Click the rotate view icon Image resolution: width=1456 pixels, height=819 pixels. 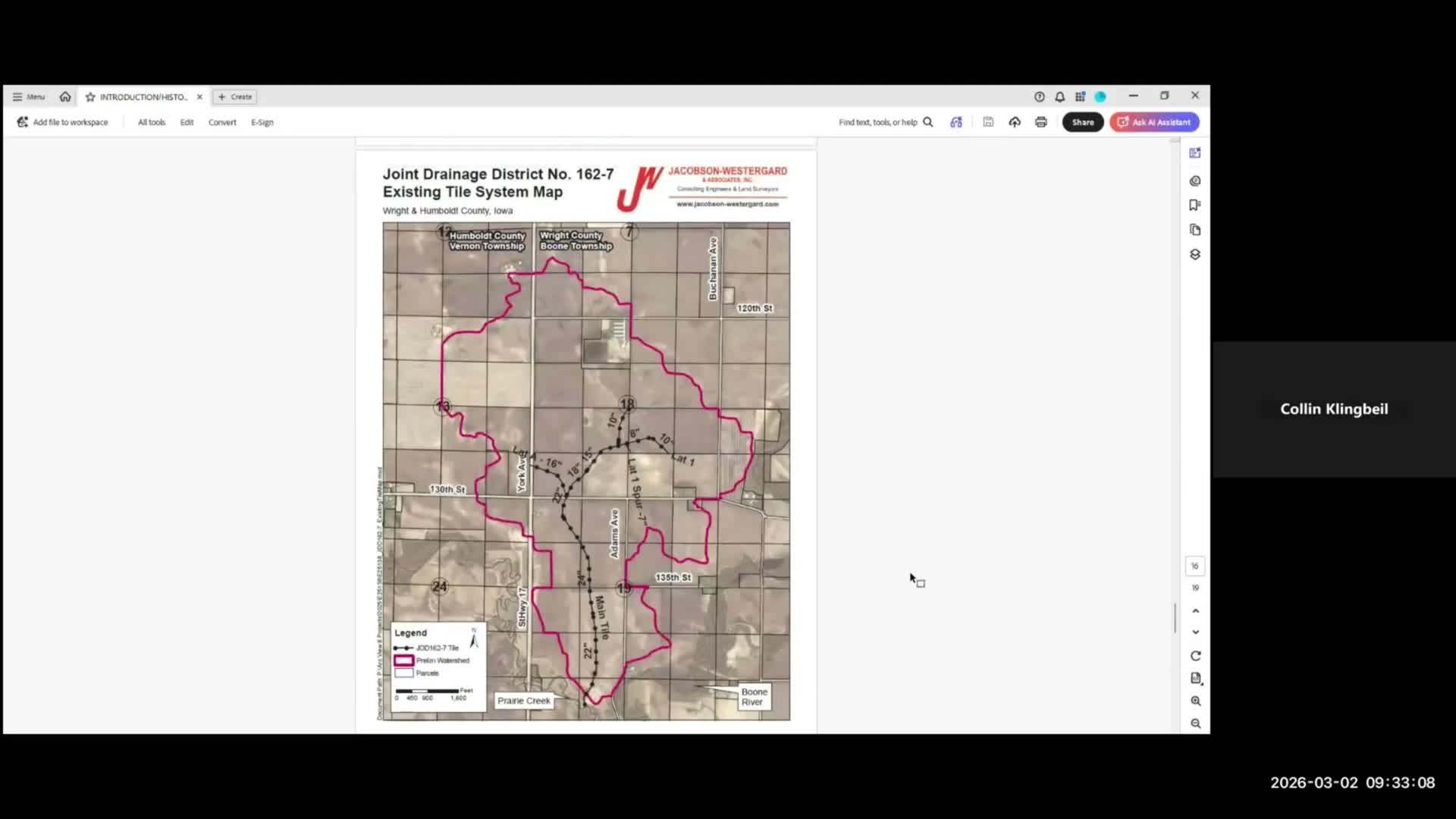(x=1195, y=656)
